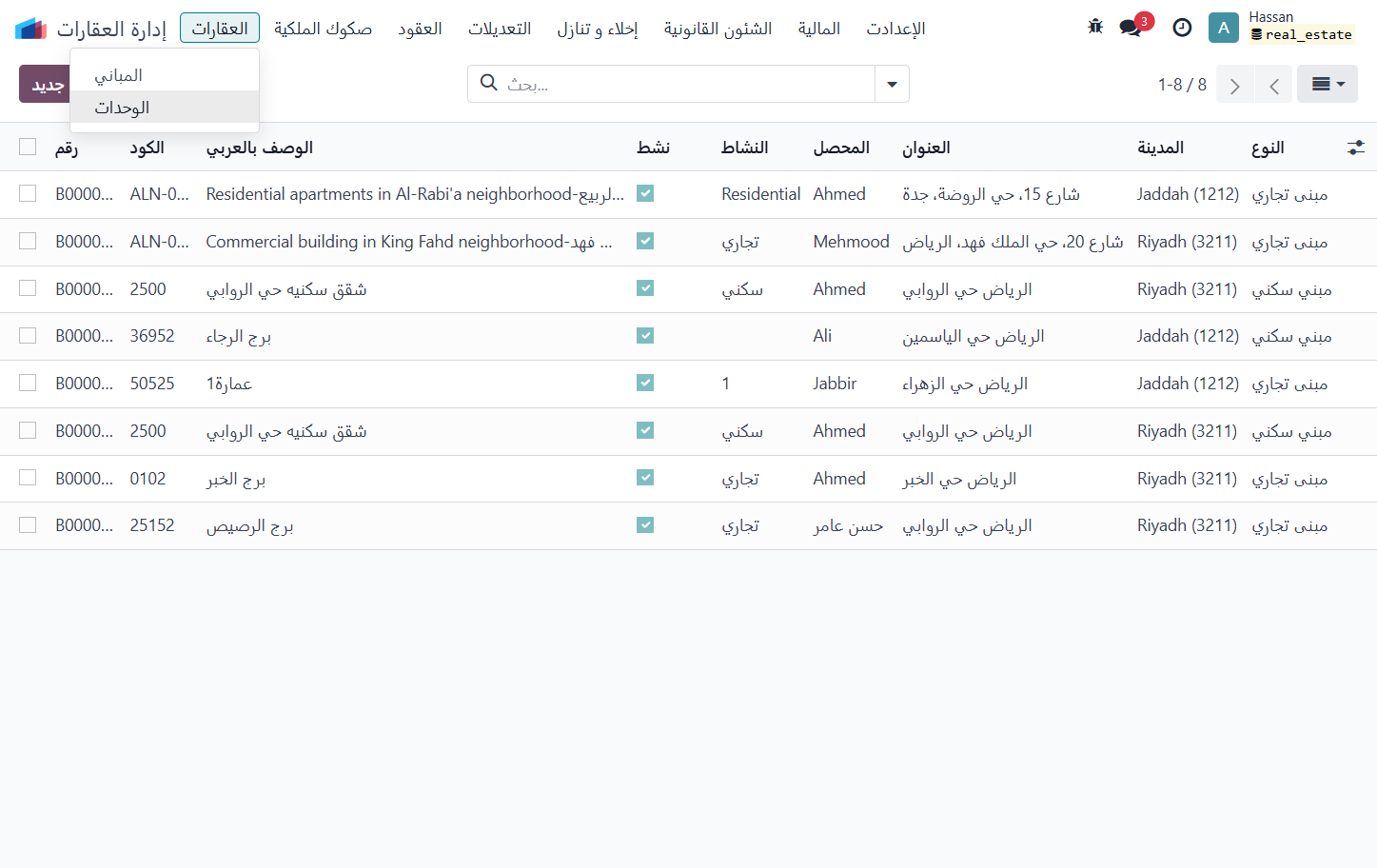1377x868 pixels.
Task: Click the 1-8 / 8 pager counter
Action: pyautogui.click(x=1182, y=85)
